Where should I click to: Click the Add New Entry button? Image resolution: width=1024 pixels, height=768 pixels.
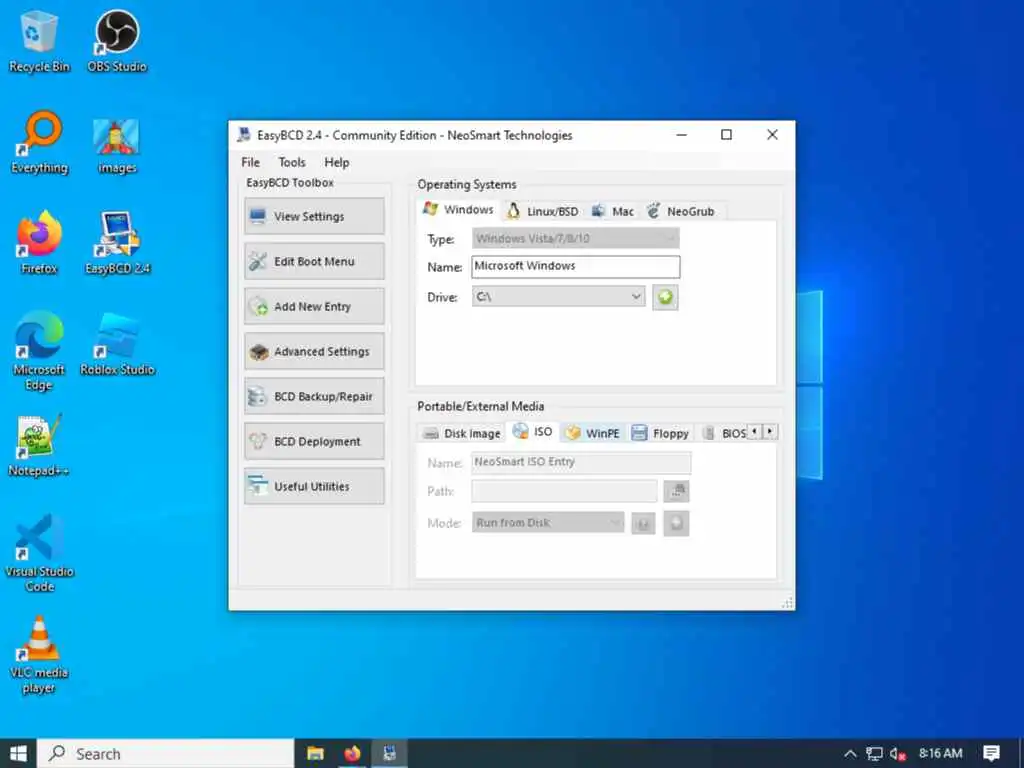[x=314, y=306]
